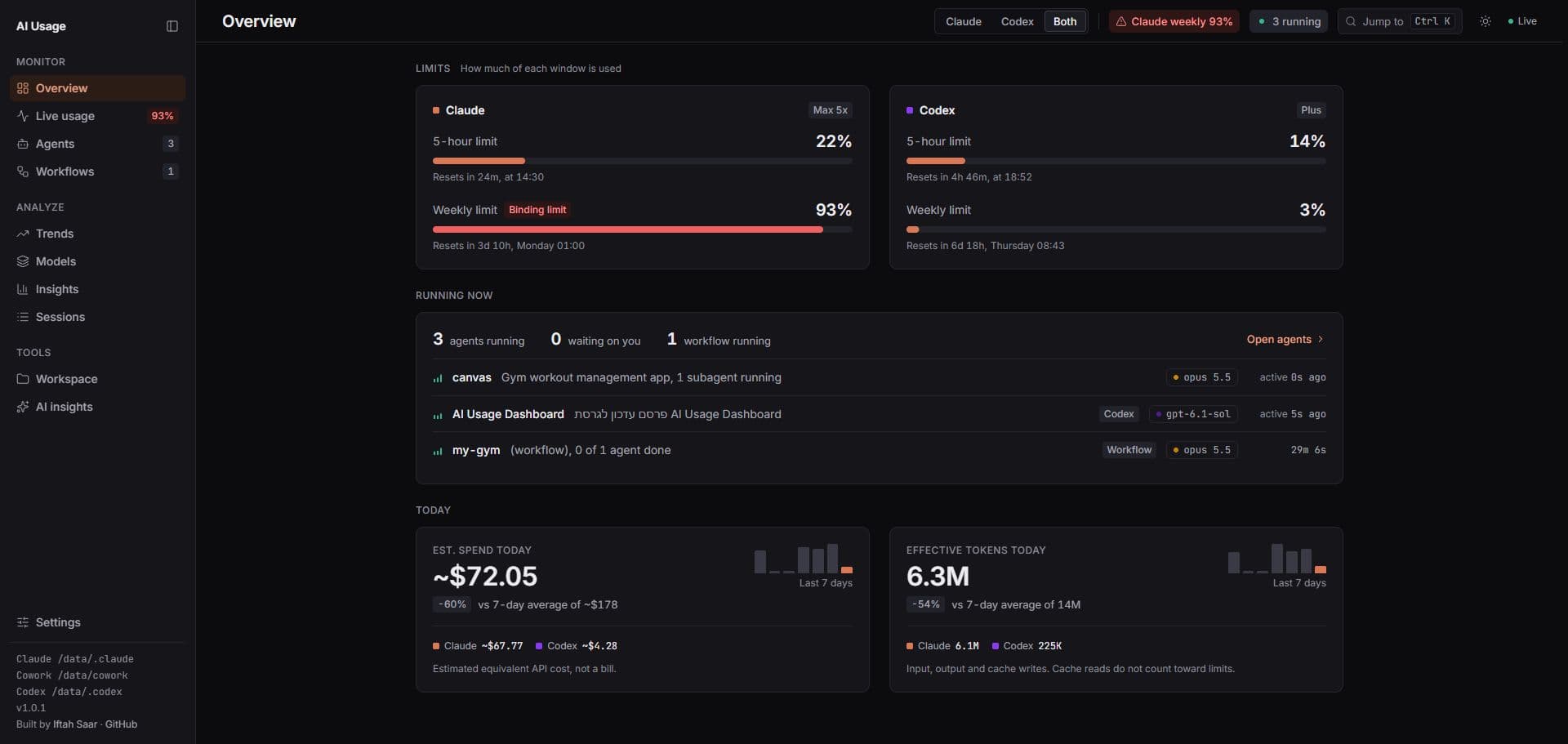Click the Agents robot icon
The width and height of the screenshot is (1568, 744).
tap(23, 144)
